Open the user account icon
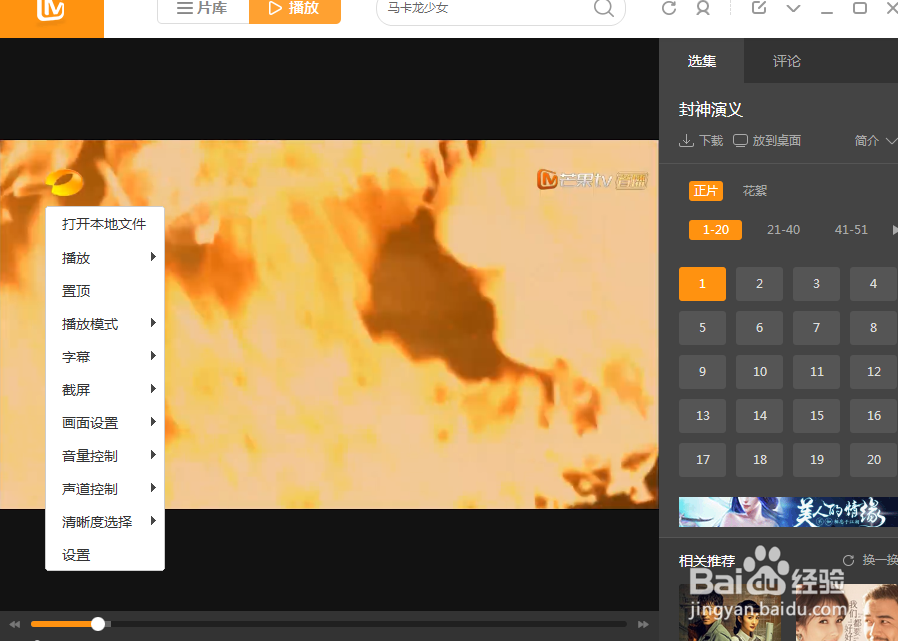 (703, 9)
